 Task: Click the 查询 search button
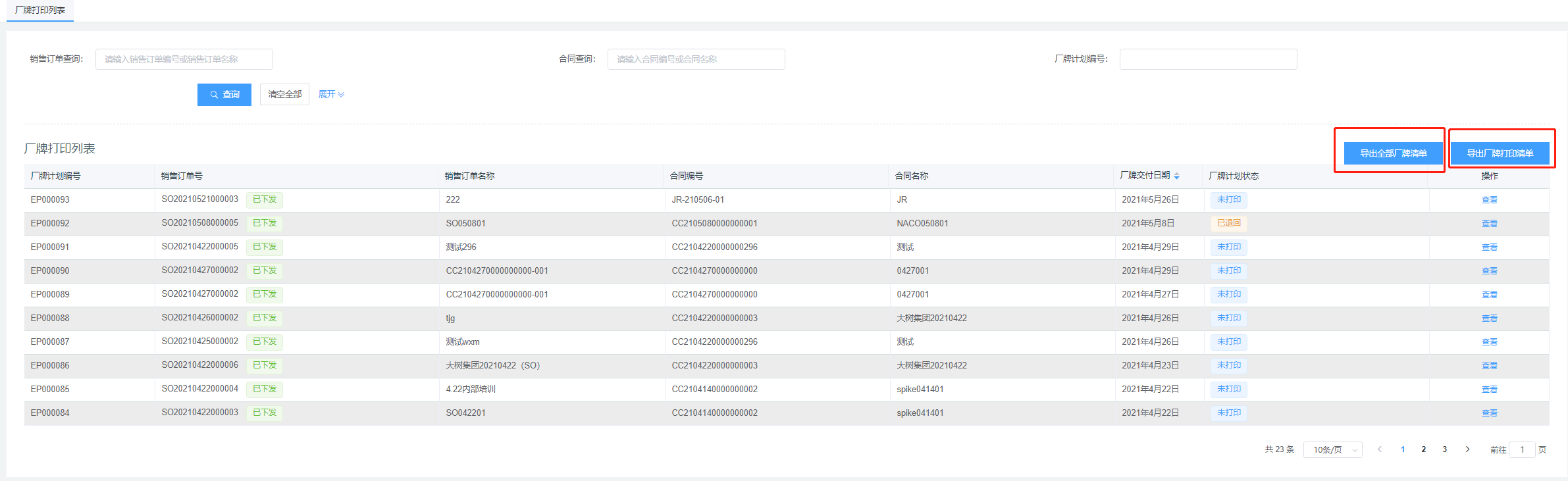click(x=224, y=95)
